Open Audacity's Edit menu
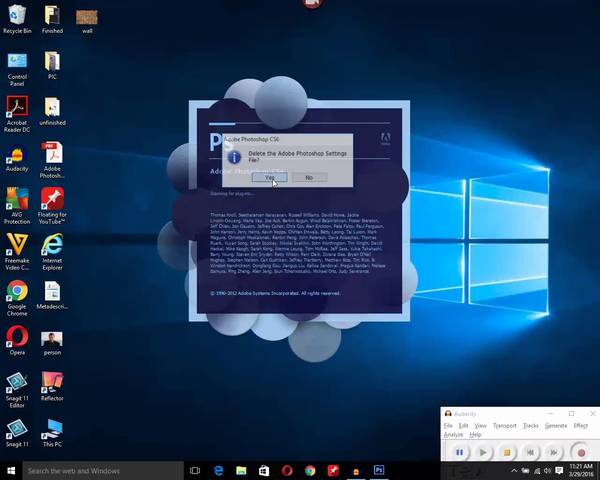600x480 pixels. (x=463, y=425)
